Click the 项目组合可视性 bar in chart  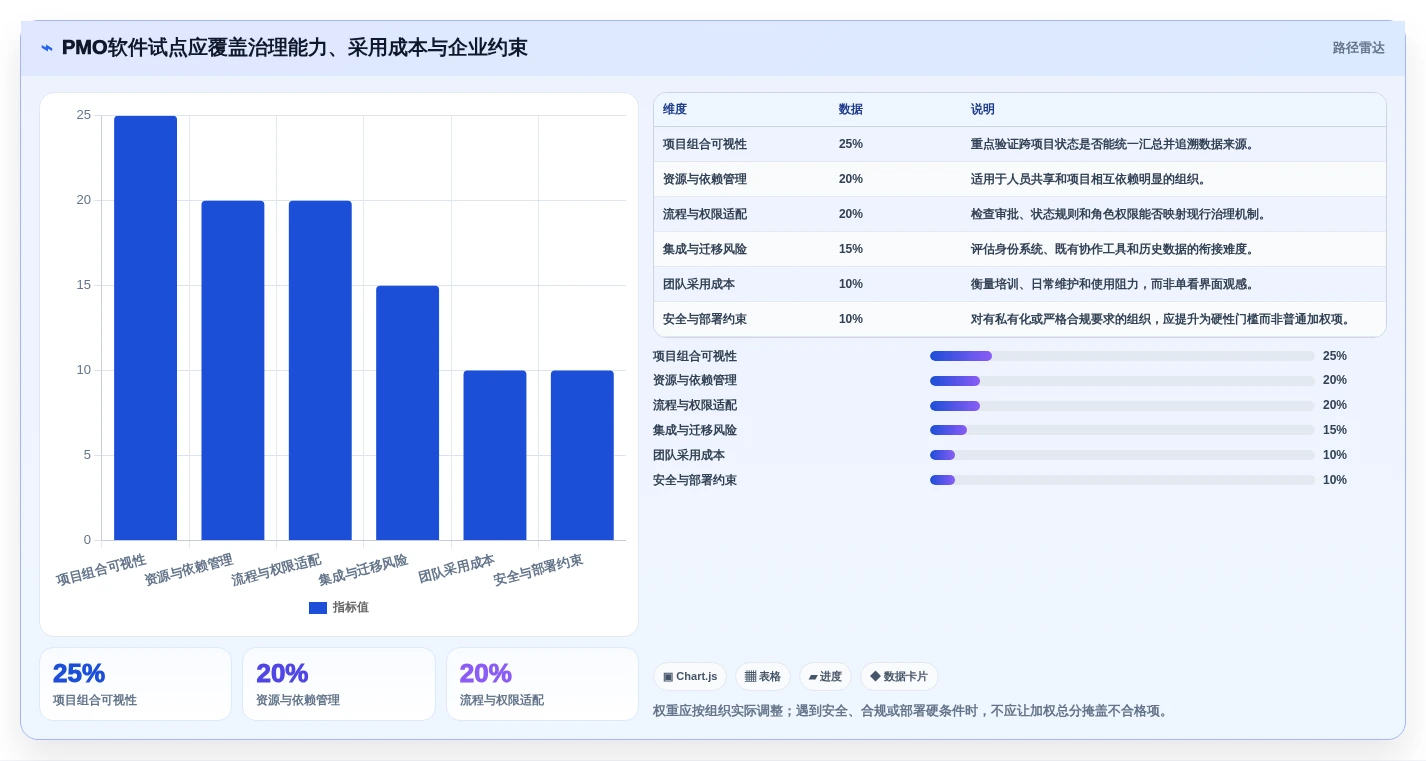(x=145, y=328)
